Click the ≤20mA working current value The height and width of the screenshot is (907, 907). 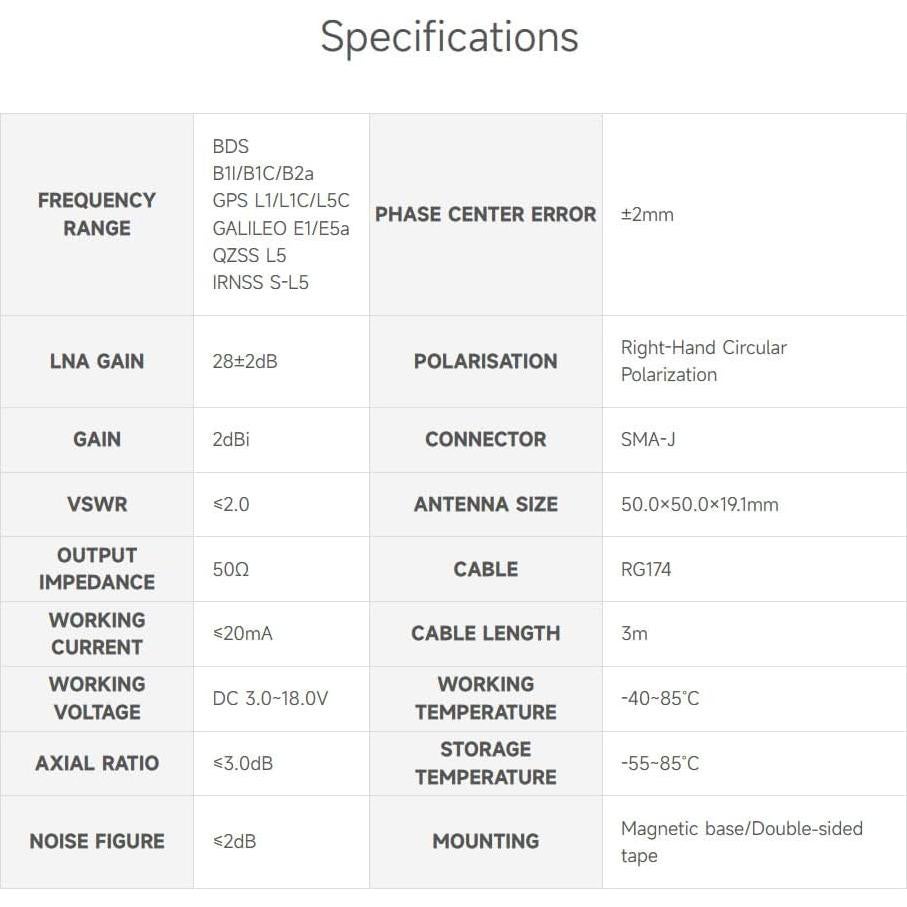(x=243, y=633)
